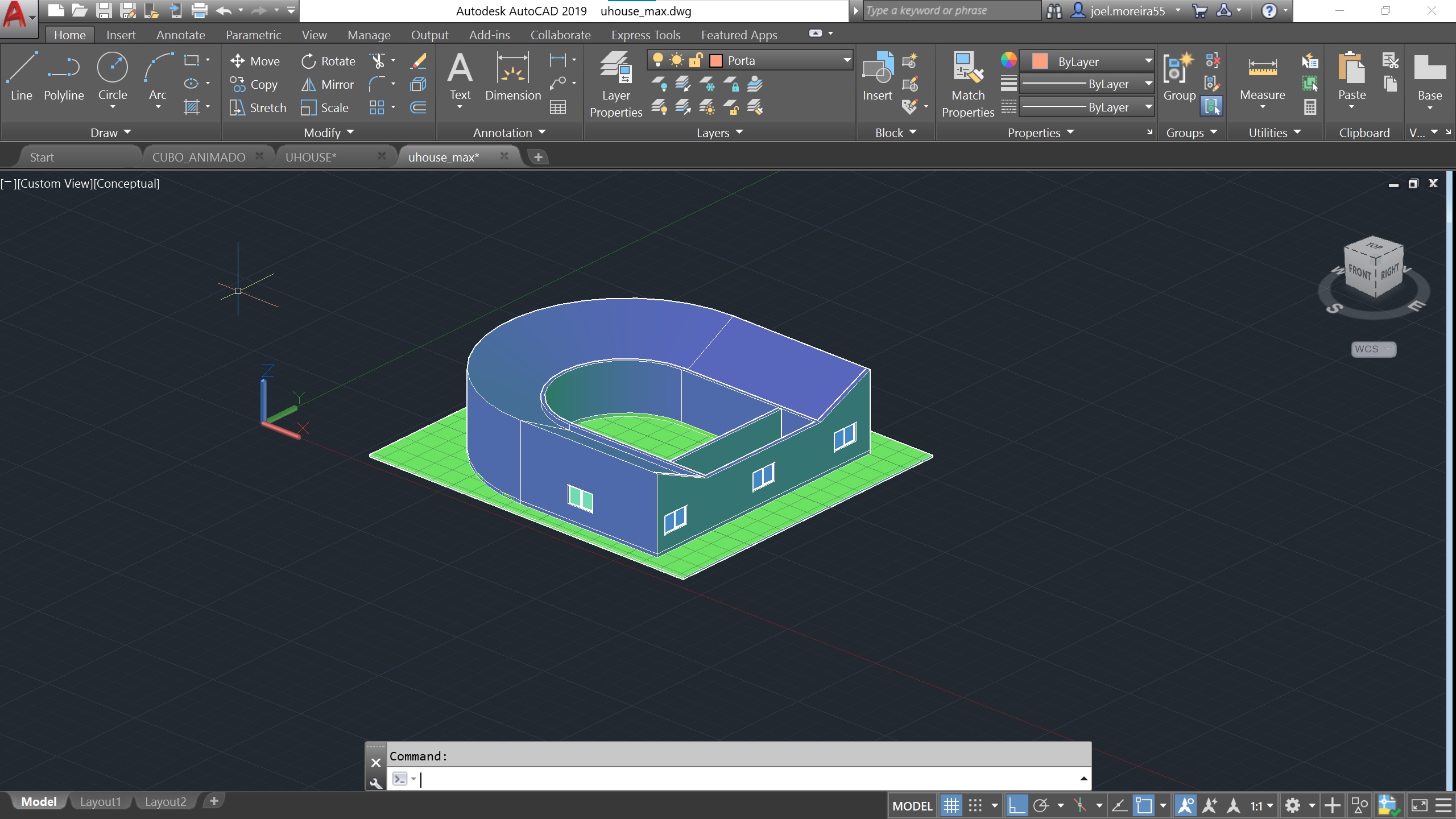Toggle drawing grid display in status bar

coord(951,805)
